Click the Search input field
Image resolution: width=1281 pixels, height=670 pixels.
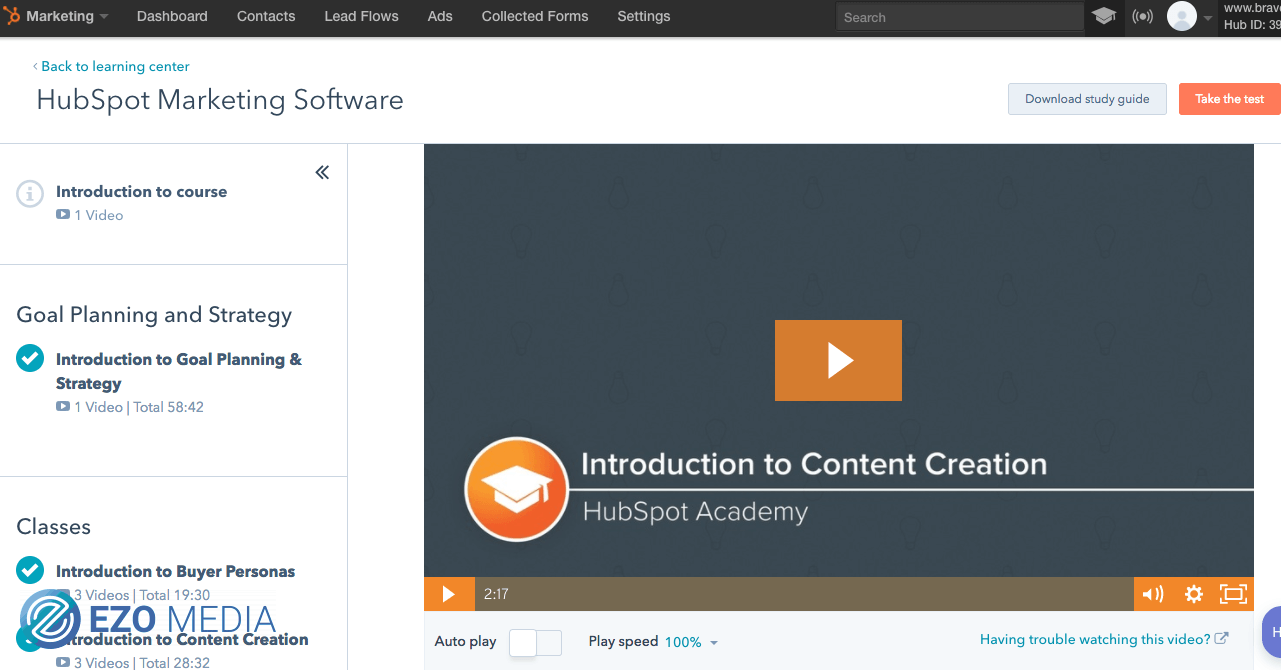(959, 17)
